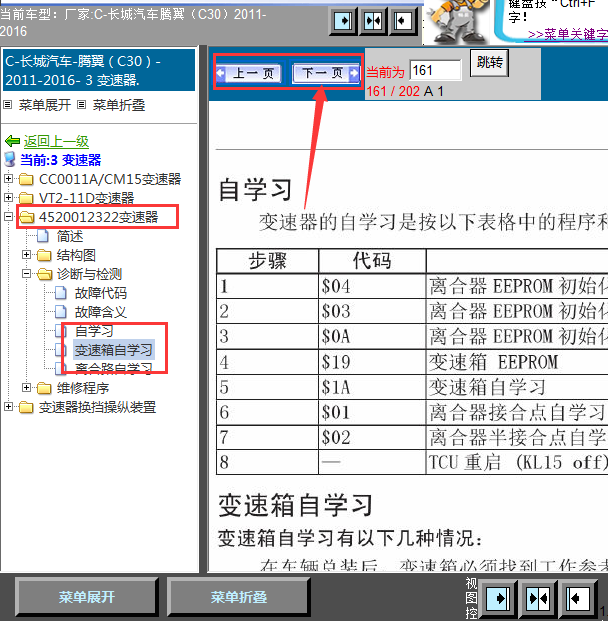Open 简述 page
Image resolution: width=608 pixels, height=621 pixels.
coord(70,236)
